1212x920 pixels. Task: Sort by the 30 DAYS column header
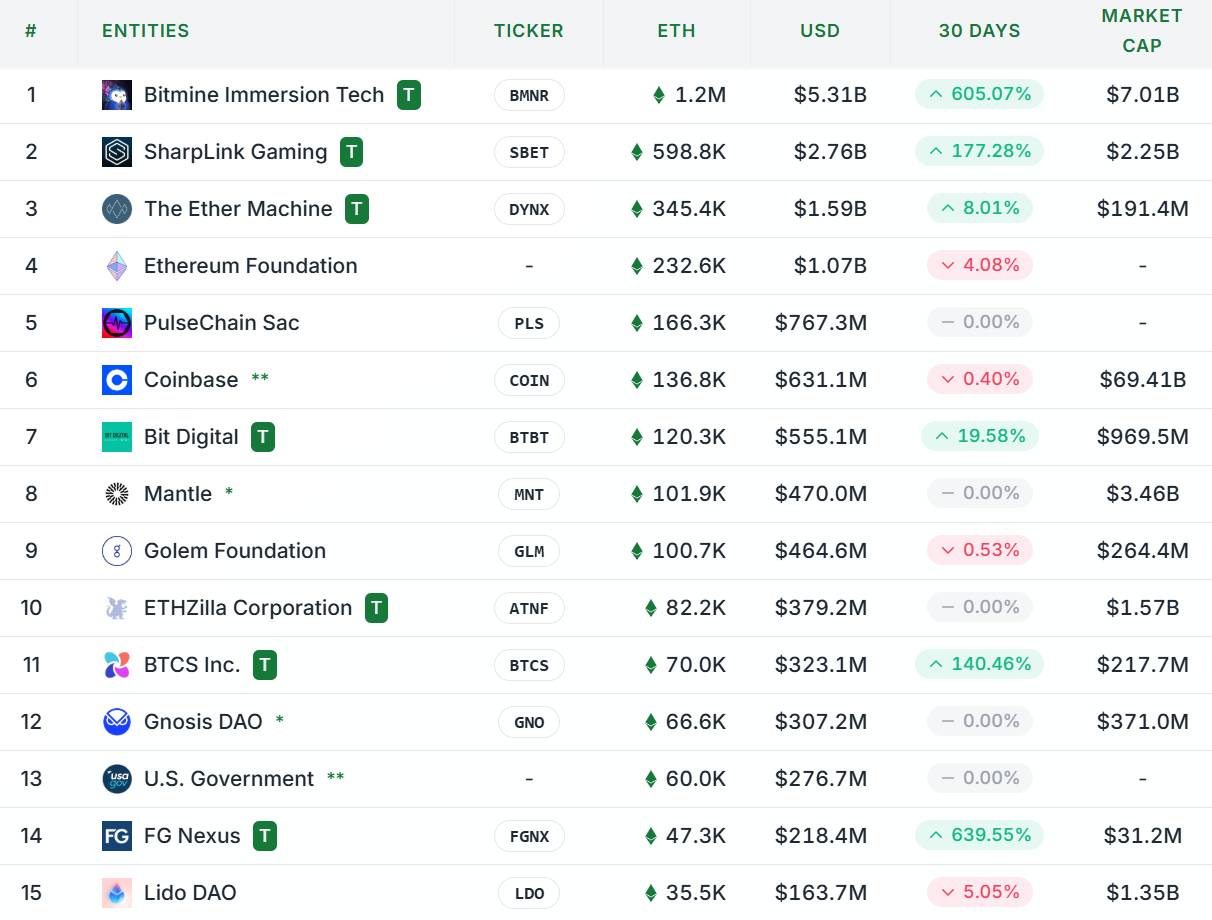coord(980,31)
